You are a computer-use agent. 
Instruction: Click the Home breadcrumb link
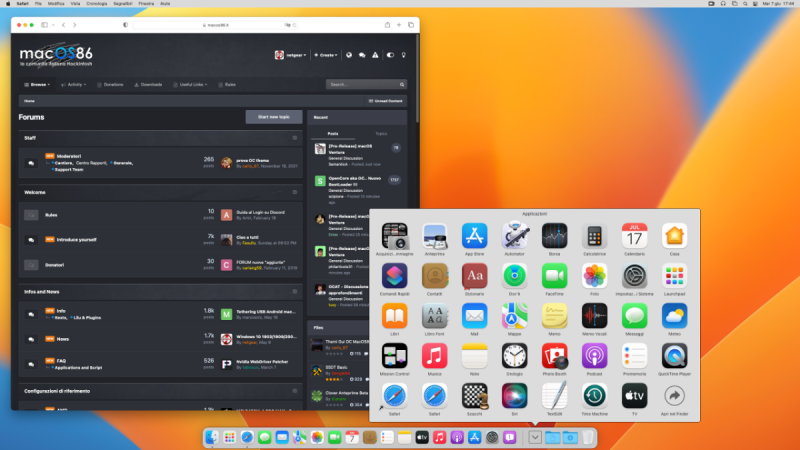30,101
